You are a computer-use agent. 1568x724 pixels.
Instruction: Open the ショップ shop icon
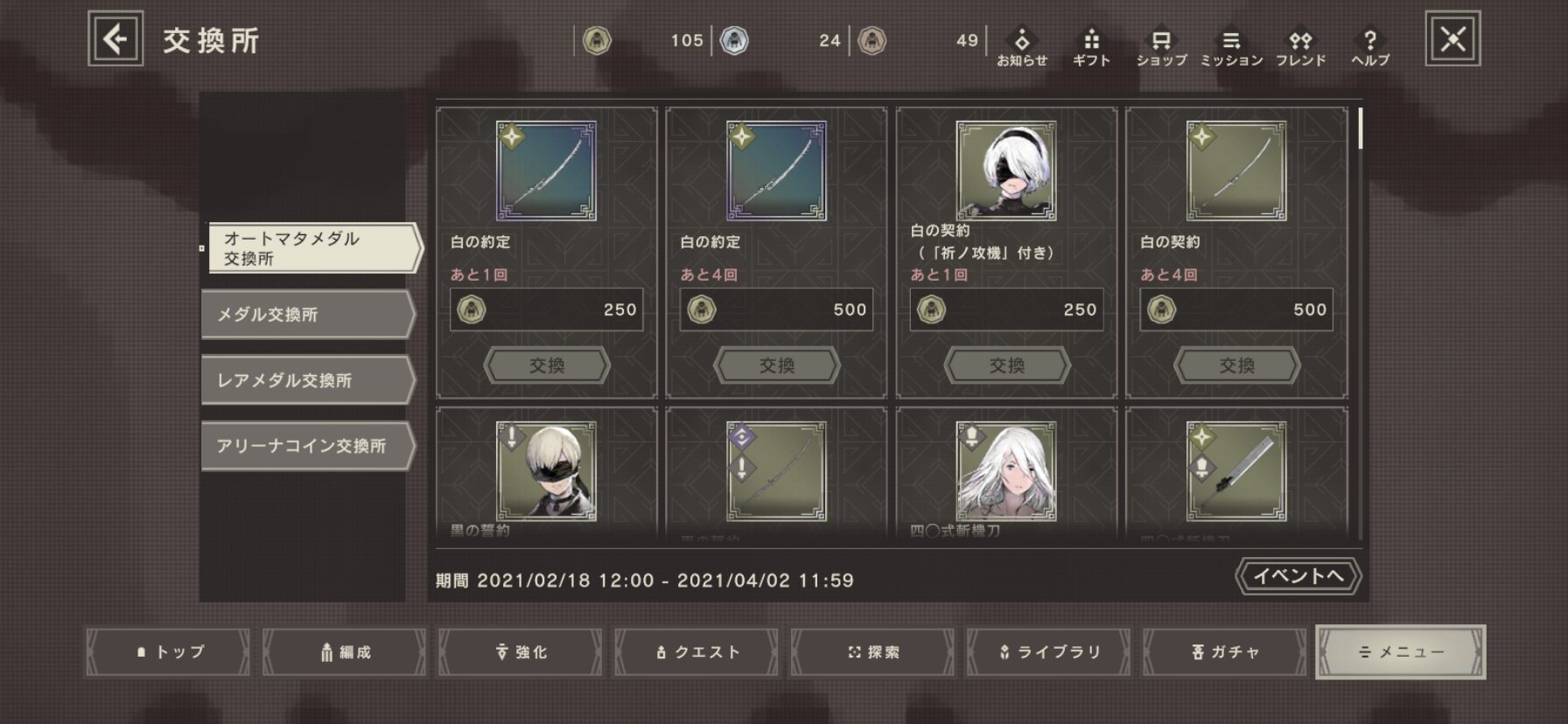point(1161,47)
